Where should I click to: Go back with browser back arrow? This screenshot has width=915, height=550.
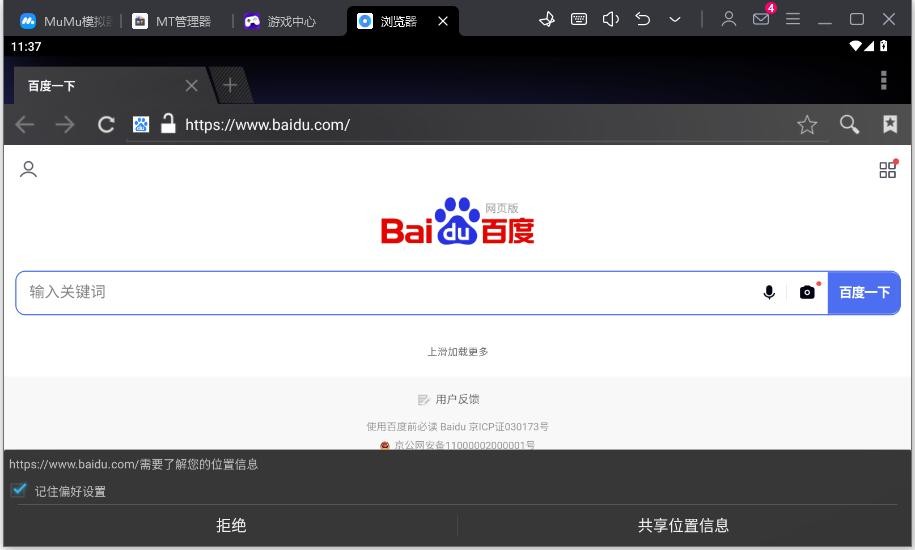[25, 124]
